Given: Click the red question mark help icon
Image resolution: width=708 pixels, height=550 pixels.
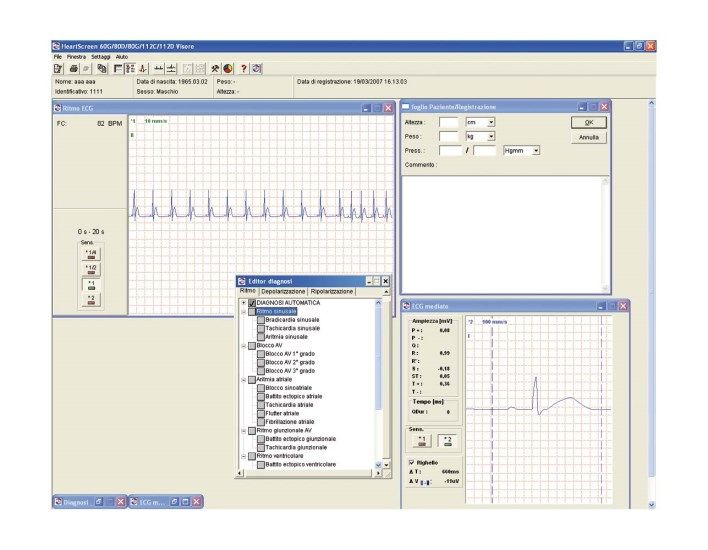Looking at the screenshot, I should 243,68.
